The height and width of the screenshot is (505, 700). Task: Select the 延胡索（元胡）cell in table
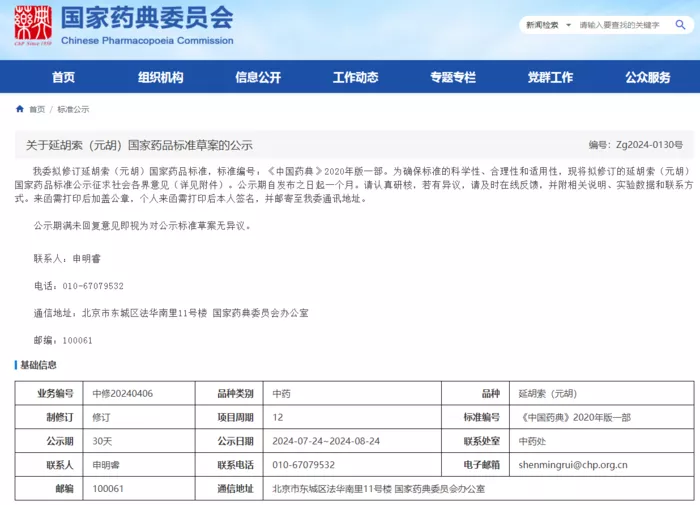[x=602, y=393]
